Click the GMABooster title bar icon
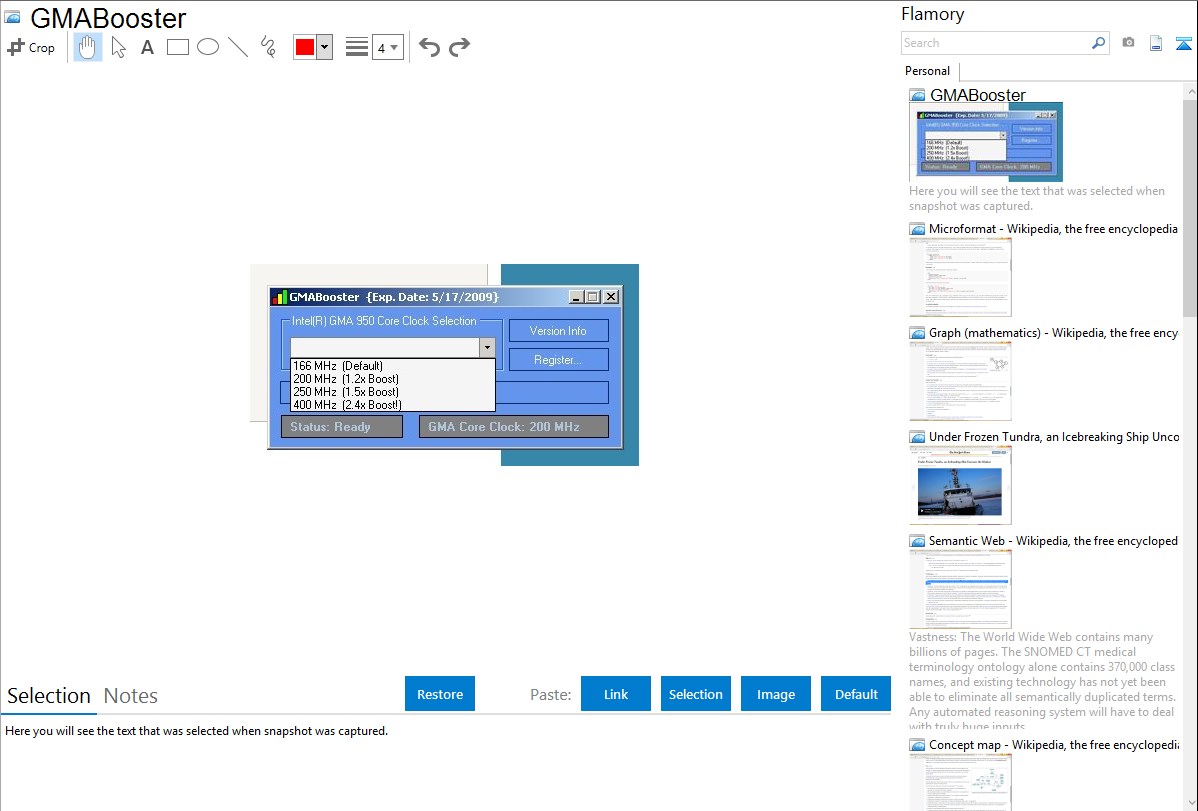Image resolution: width=1198 pixels, height=811 pixels. click(x=280, y=297)
